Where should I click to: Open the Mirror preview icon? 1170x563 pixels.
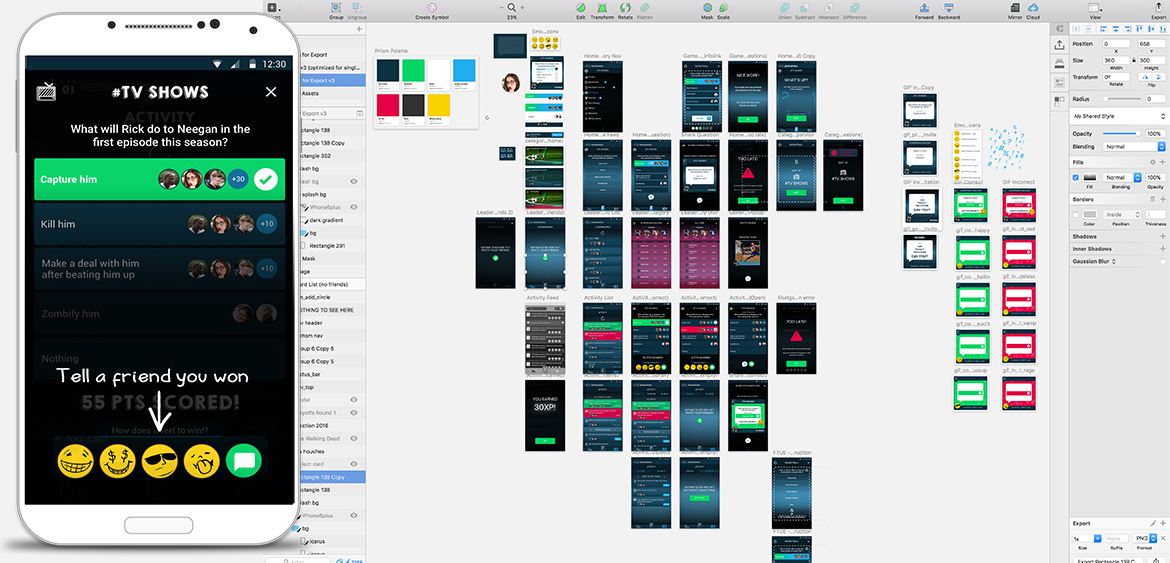coord(1015,8)
